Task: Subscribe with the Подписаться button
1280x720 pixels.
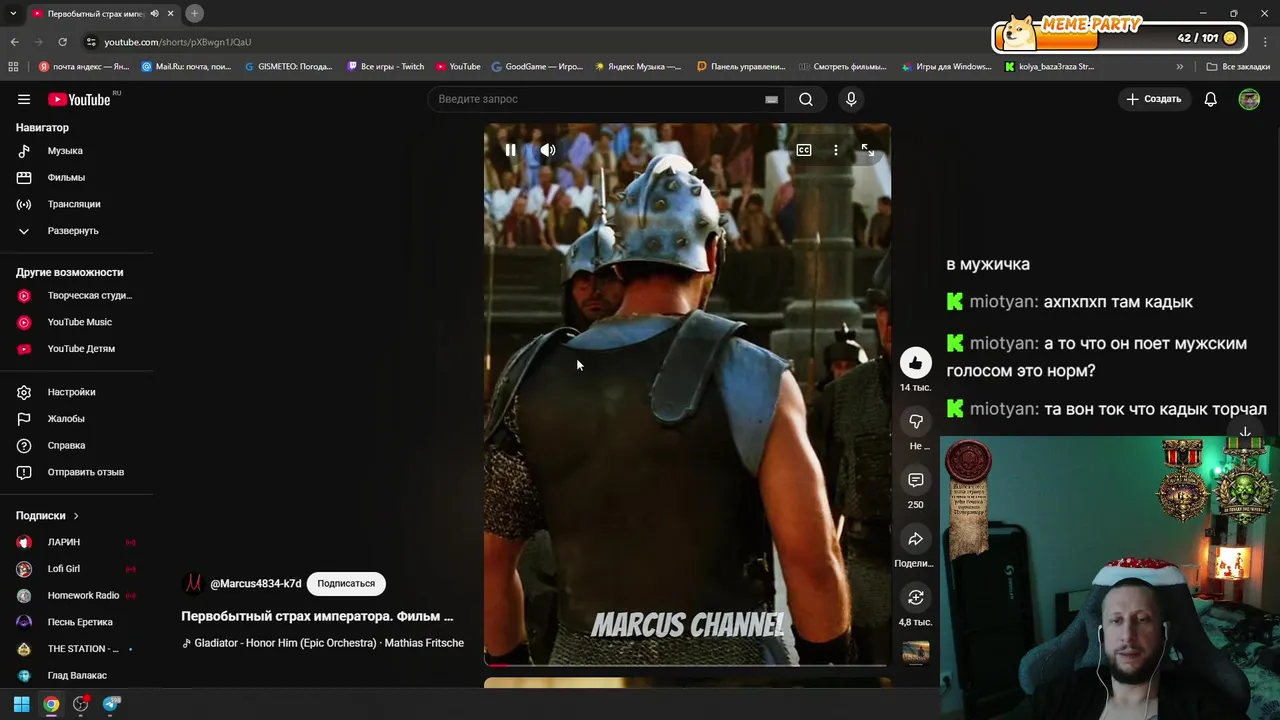Action: pyautogui.click(x=346, y=583)
